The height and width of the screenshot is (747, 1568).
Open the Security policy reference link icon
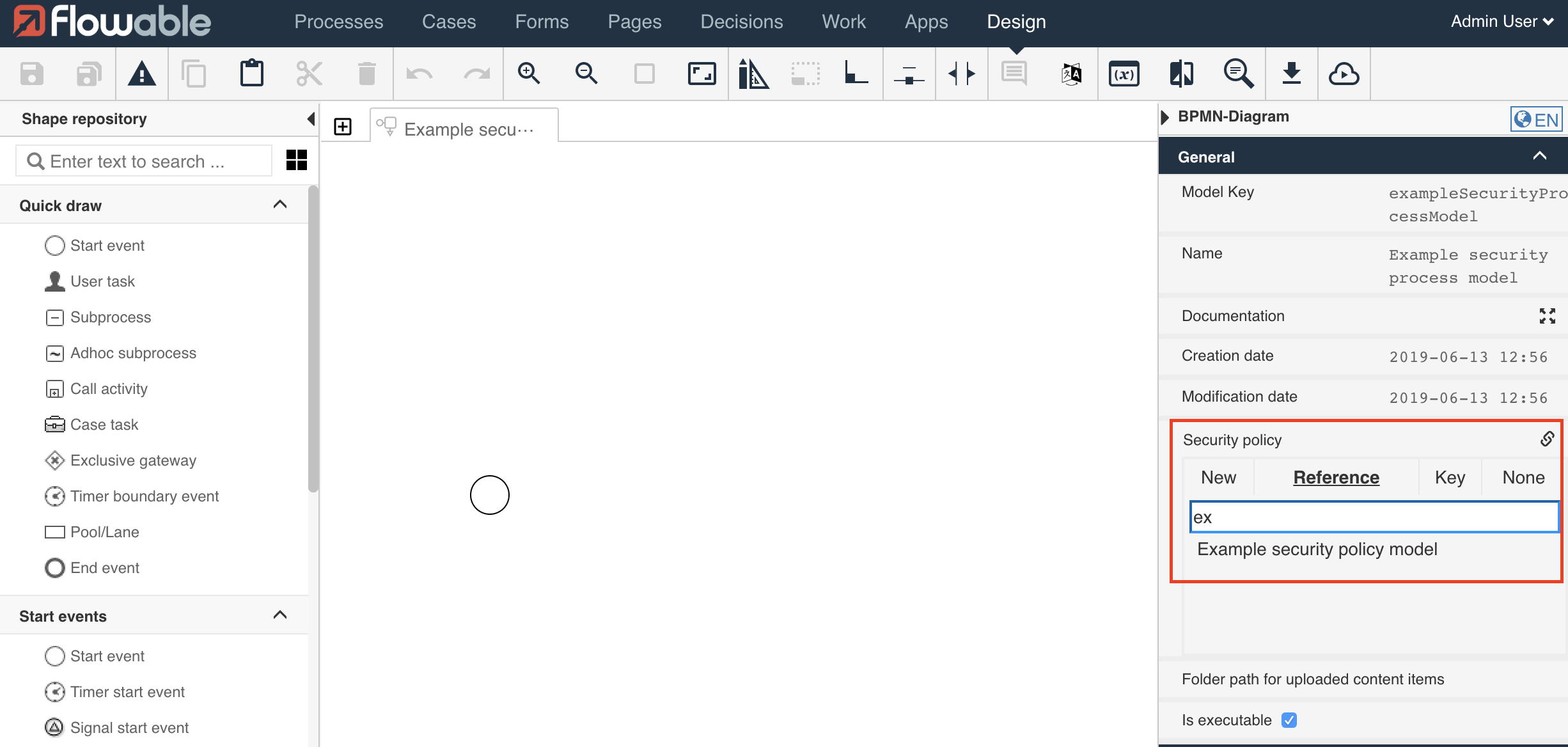click(x=1548, y=439)
